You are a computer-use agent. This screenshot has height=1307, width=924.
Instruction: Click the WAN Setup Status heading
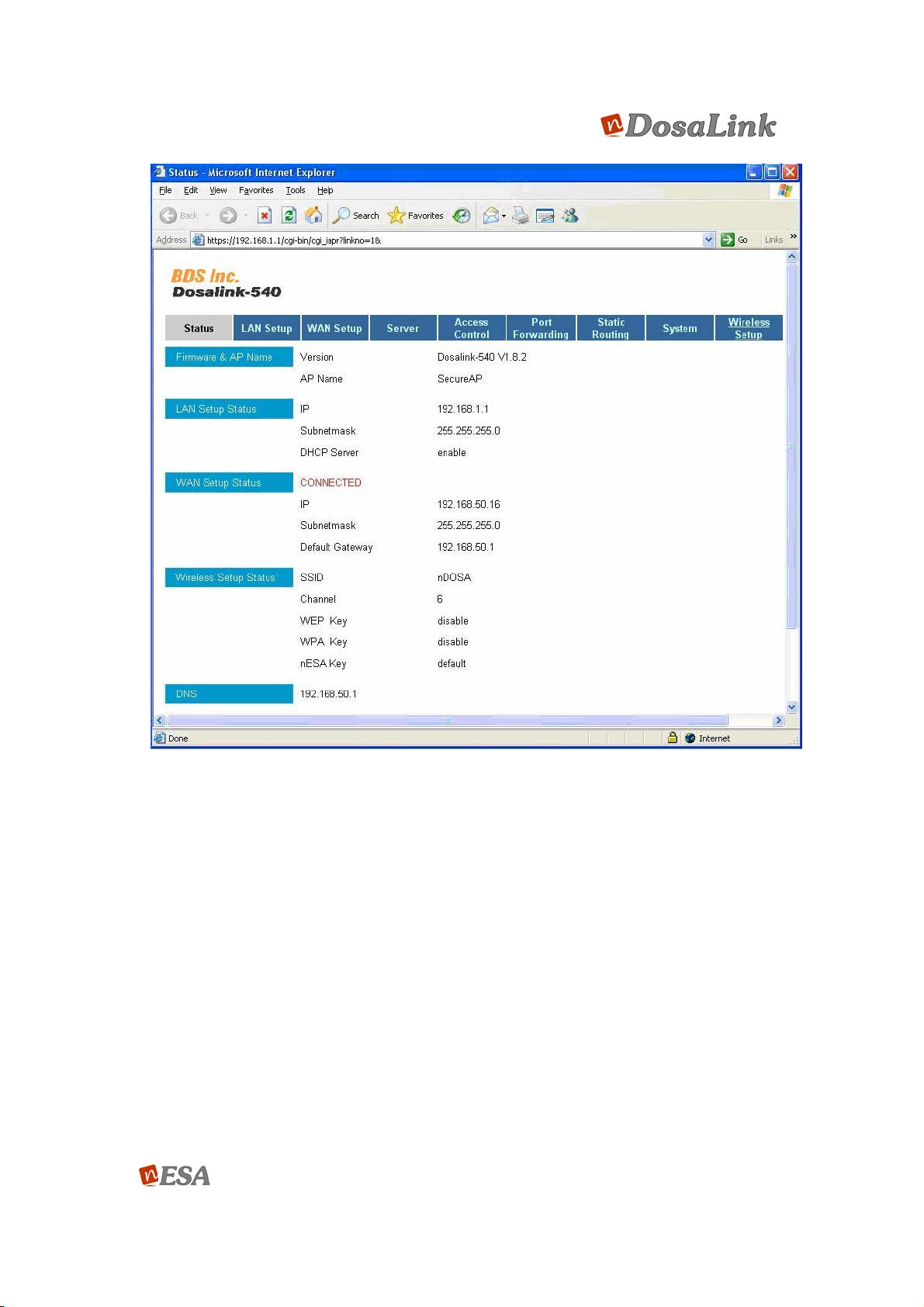229,482
